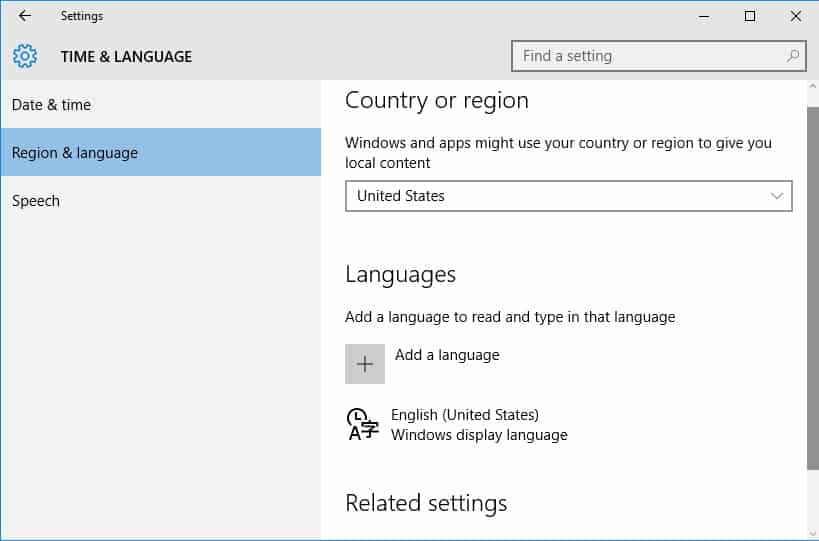Image resolution: width=819 pixels, height=541 pixels.
Task: Go back with the arrow icon
Action: point(25,16)
